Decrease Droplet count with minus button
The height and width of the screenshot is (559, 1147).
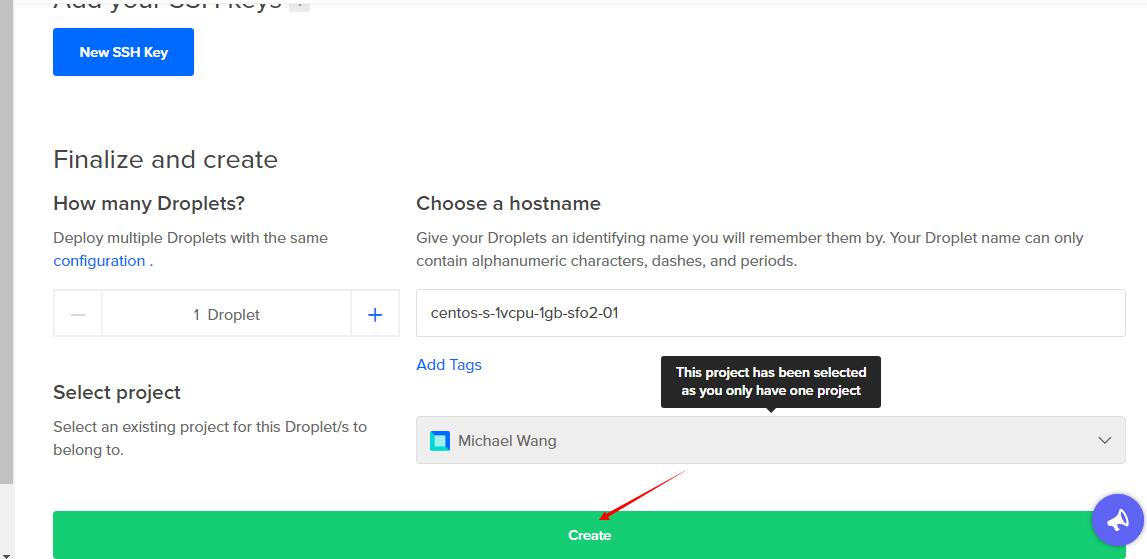(x=78, y=314)
